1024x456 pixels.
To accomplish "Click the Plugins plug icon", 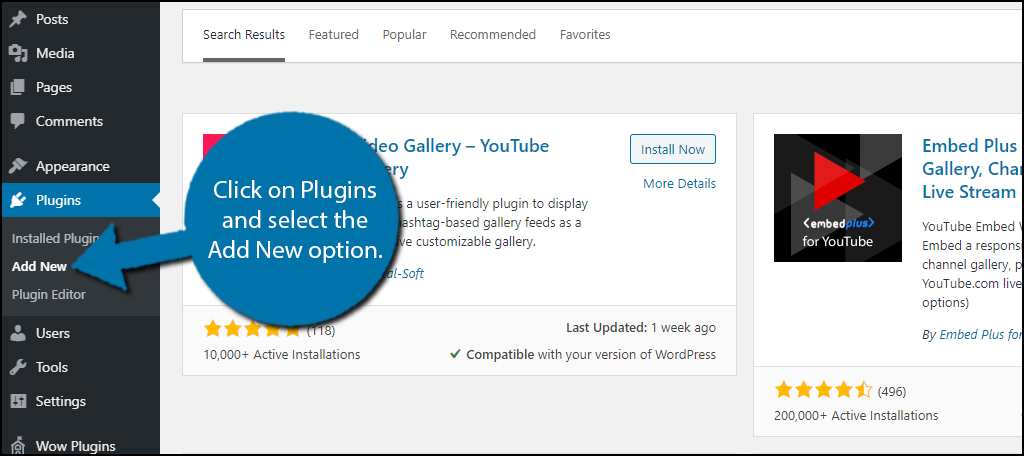I will [x=18, y=201].
